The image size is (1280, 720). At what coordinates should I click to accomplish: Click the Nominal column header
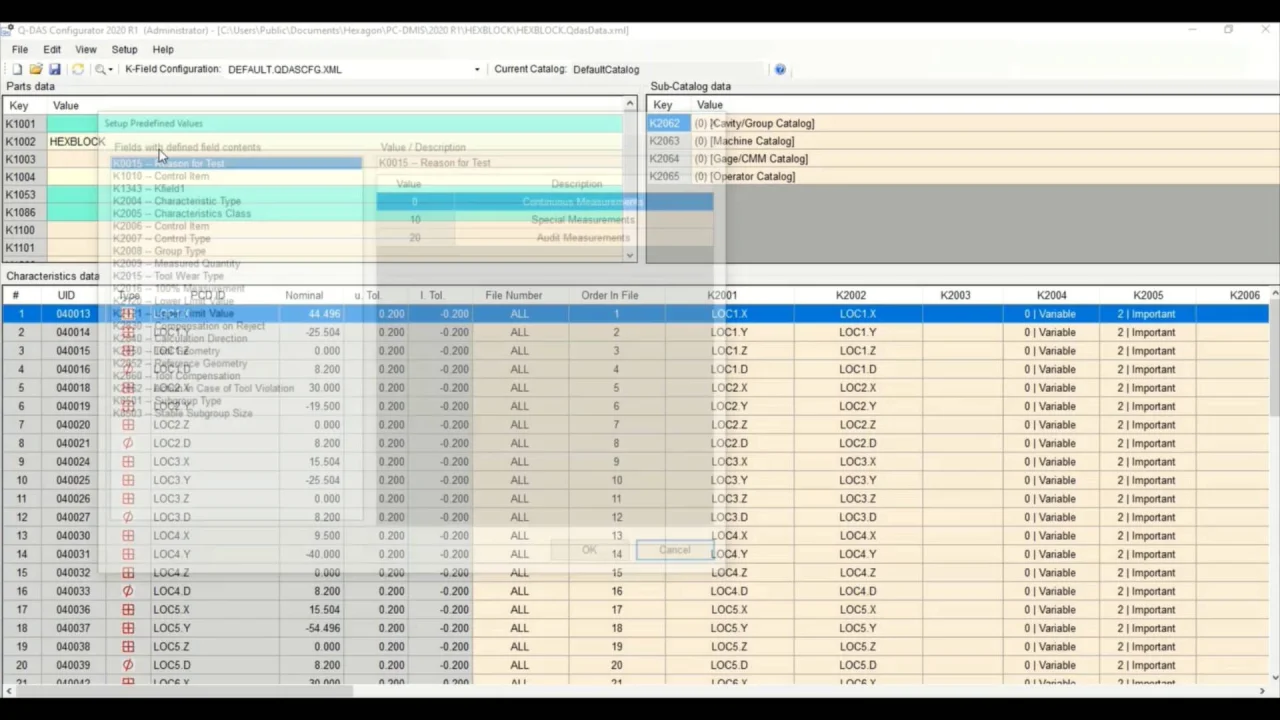pos(304,295)
